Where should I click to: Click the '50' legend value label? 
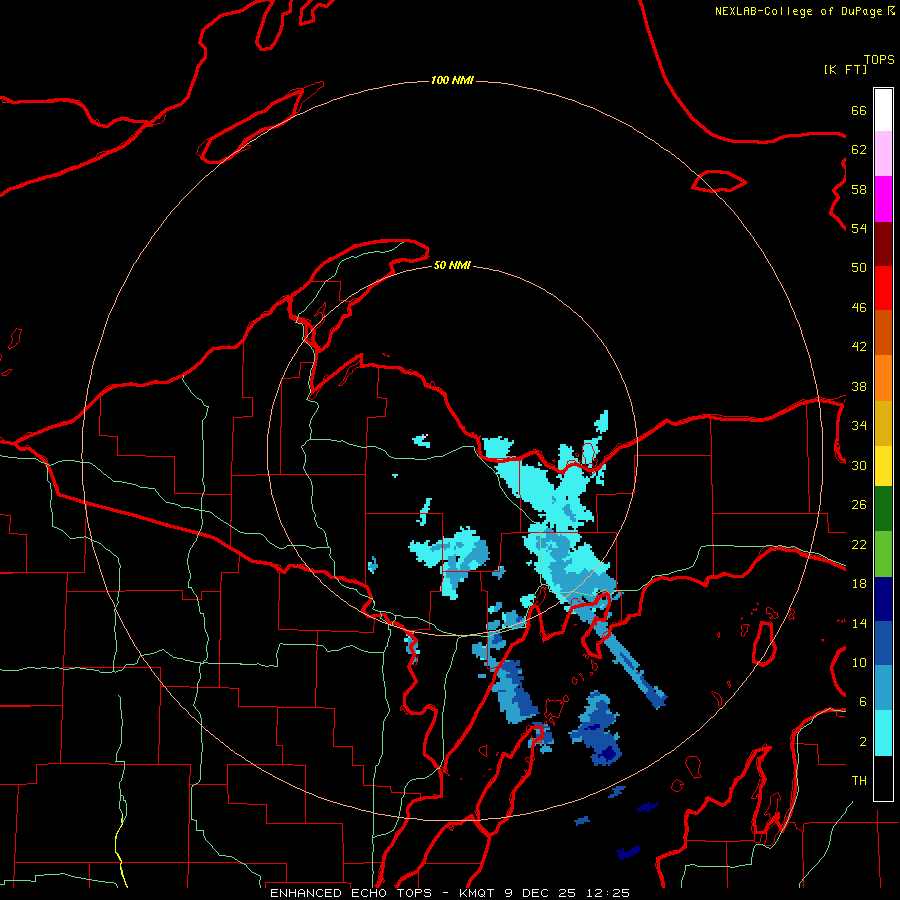pyautogui.click(x=859, y=268)
